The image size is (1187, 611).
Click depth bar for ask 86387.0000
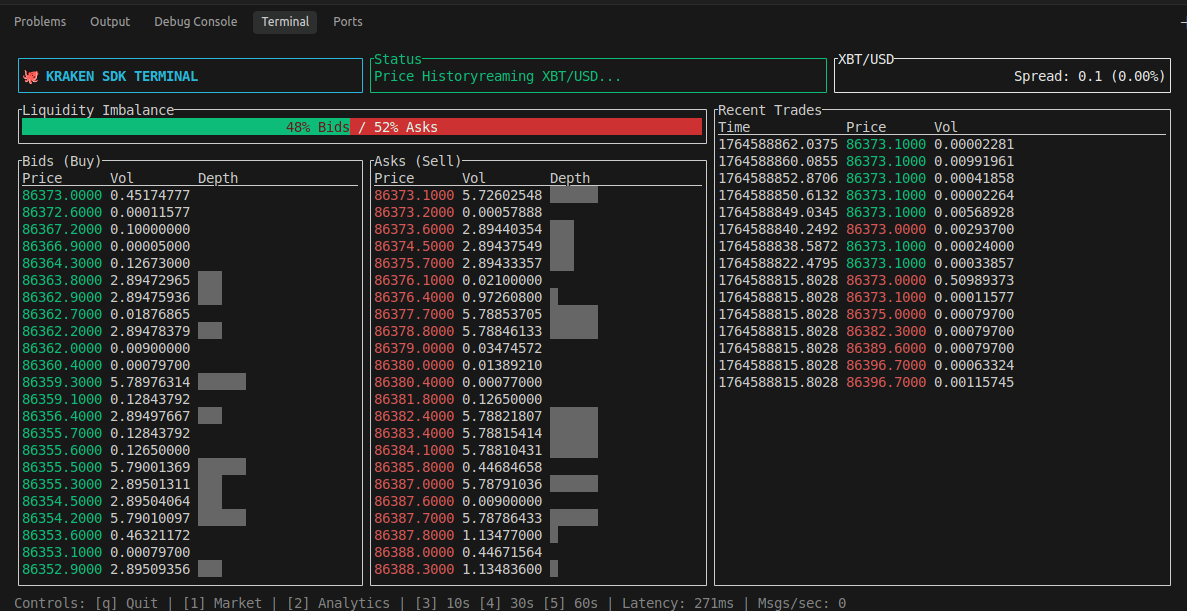click(574, 484)
